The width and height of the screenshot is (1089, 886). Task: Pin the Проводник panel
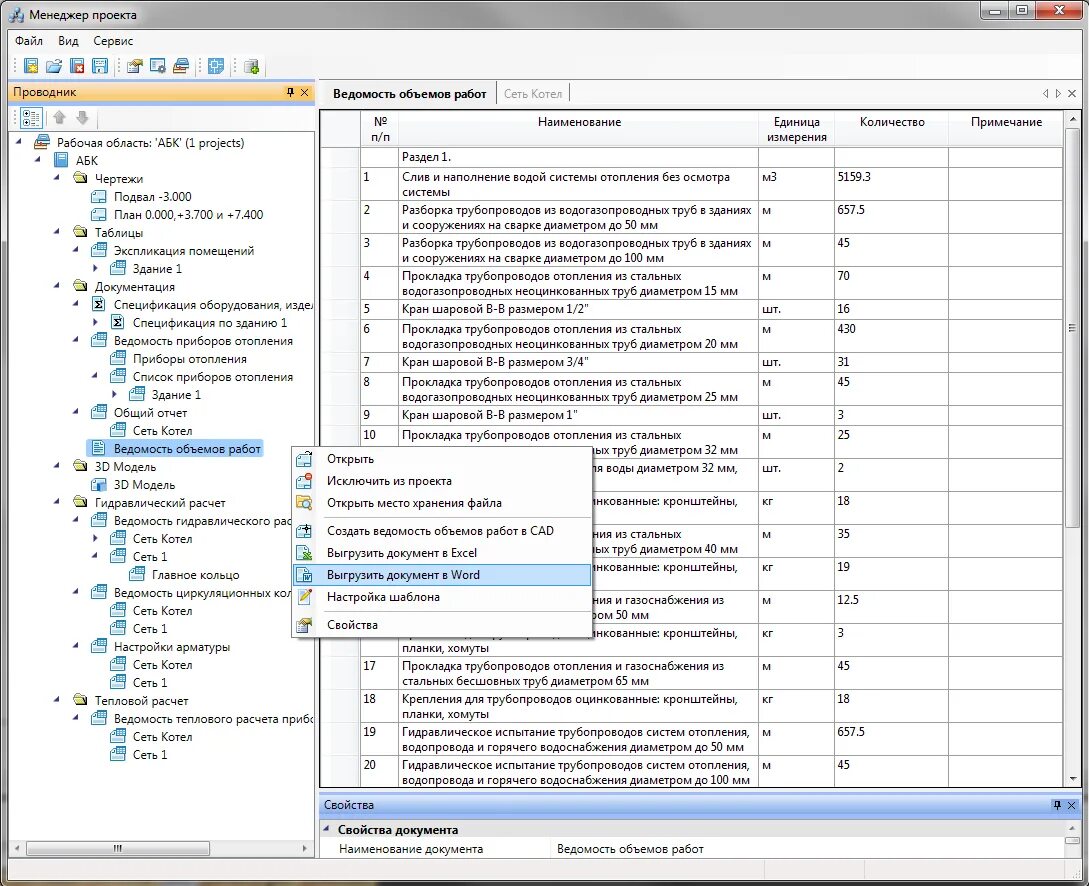click(290, 92)
